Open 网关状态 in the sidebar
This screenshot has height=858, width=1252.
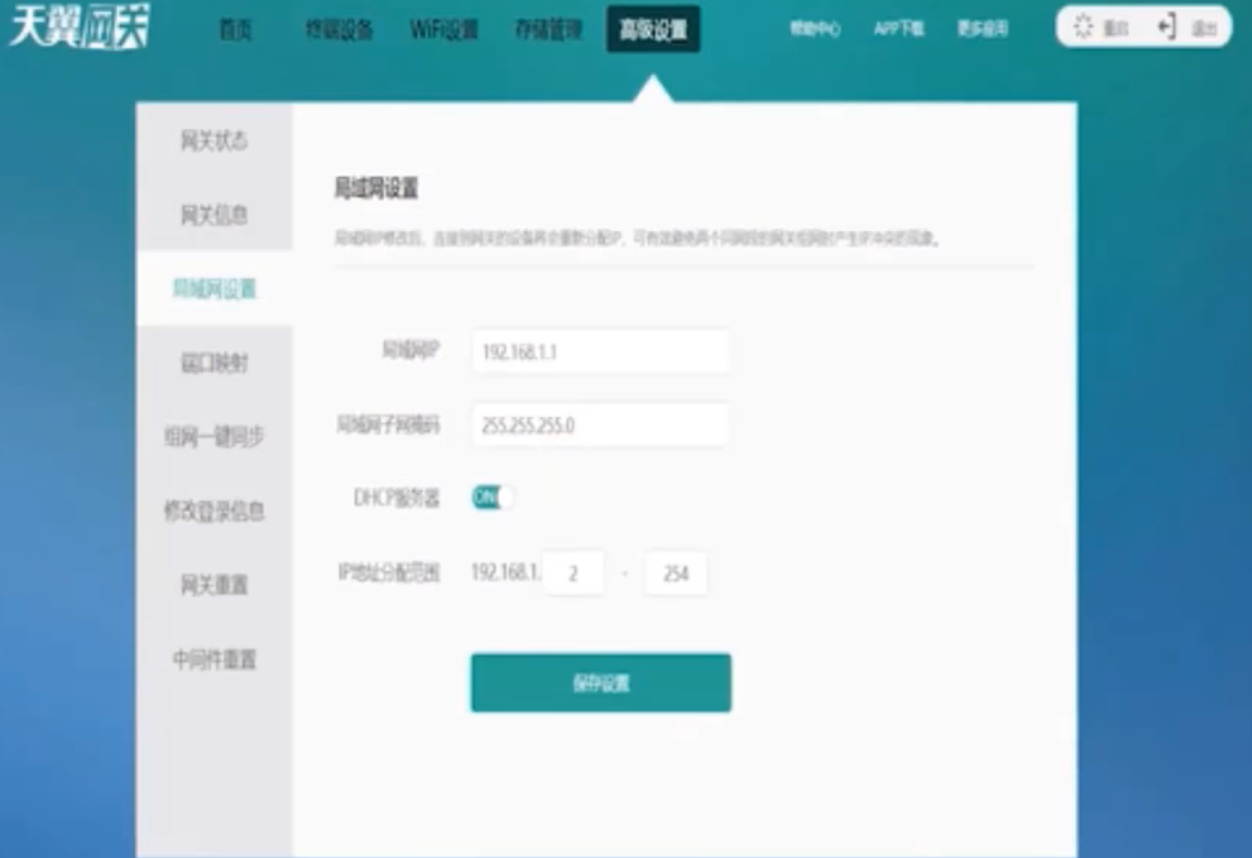(214, 141)
